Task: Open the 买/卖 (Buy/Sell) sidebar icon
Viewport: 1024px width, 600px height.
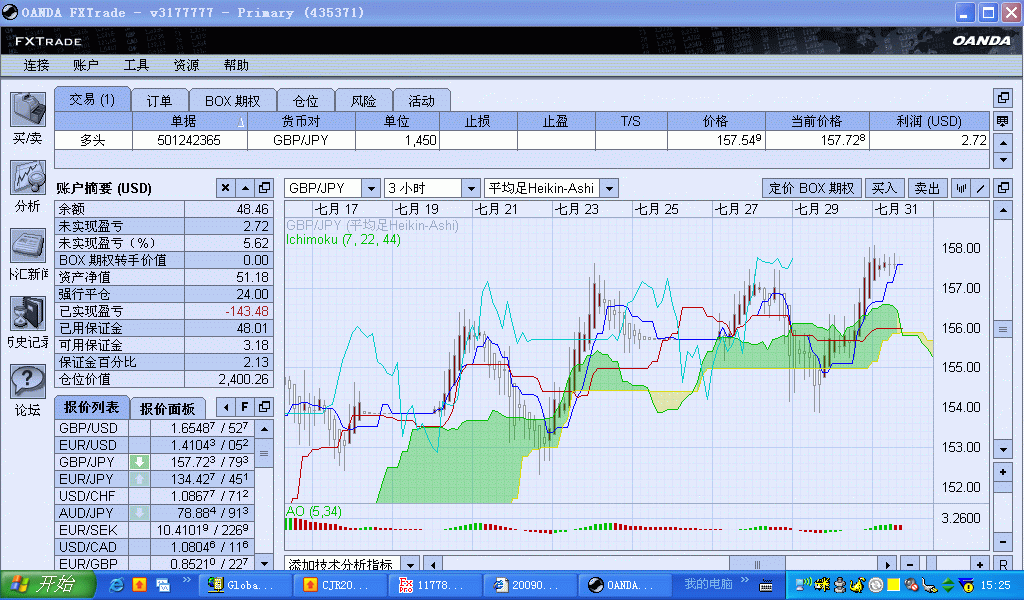Action: [27, 110]
